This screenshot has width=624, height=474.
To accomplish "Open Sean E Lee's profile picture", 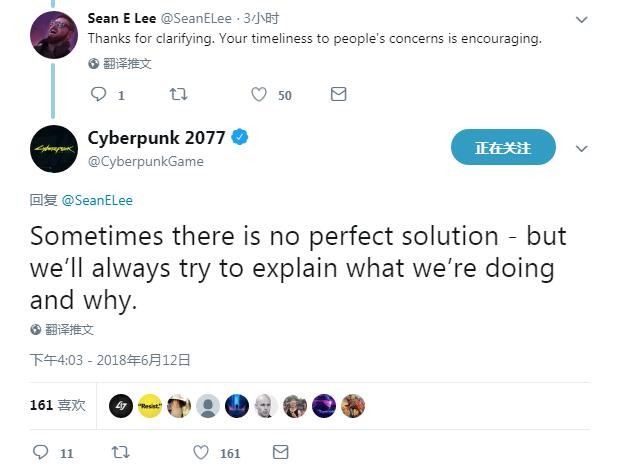I will pyautogui.click(x=54, y=35).
